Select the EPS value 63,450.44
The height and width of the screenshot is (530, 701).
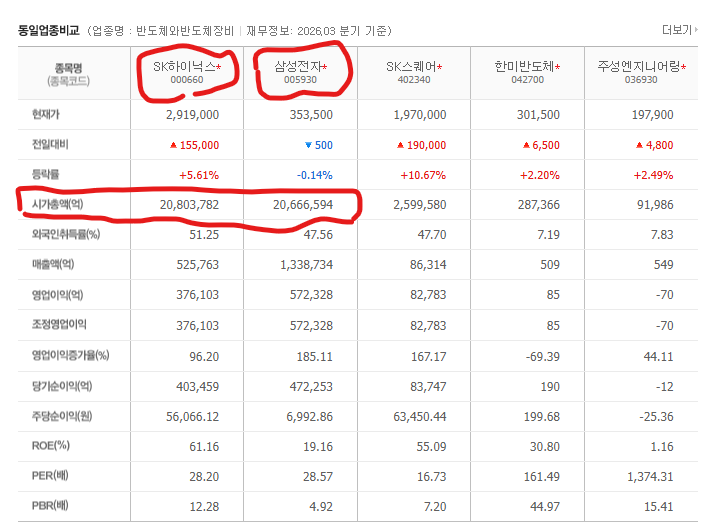click(420, 417)
